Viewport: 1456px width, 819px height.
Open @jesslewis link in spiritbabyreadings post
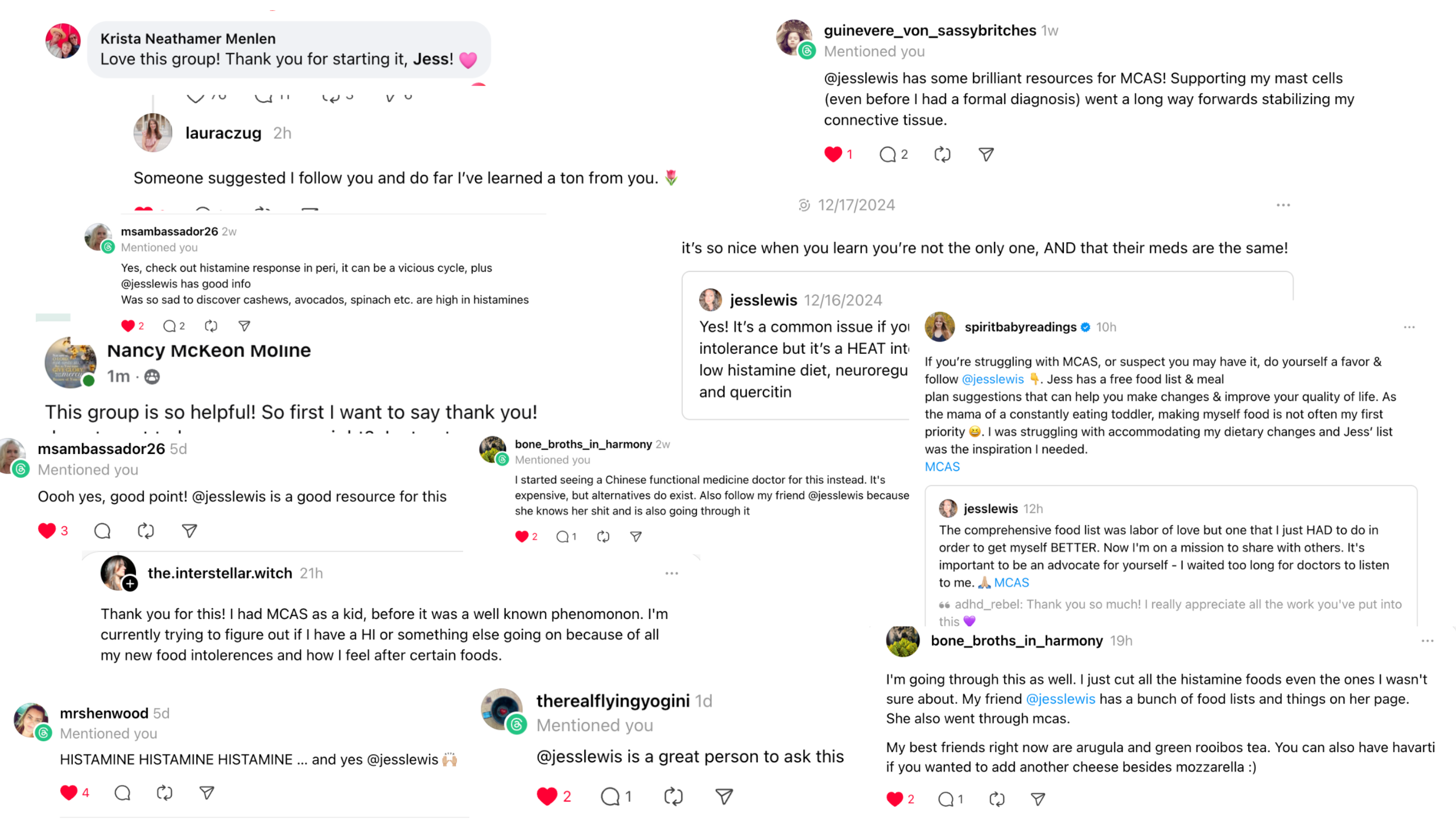coord(993,379)
